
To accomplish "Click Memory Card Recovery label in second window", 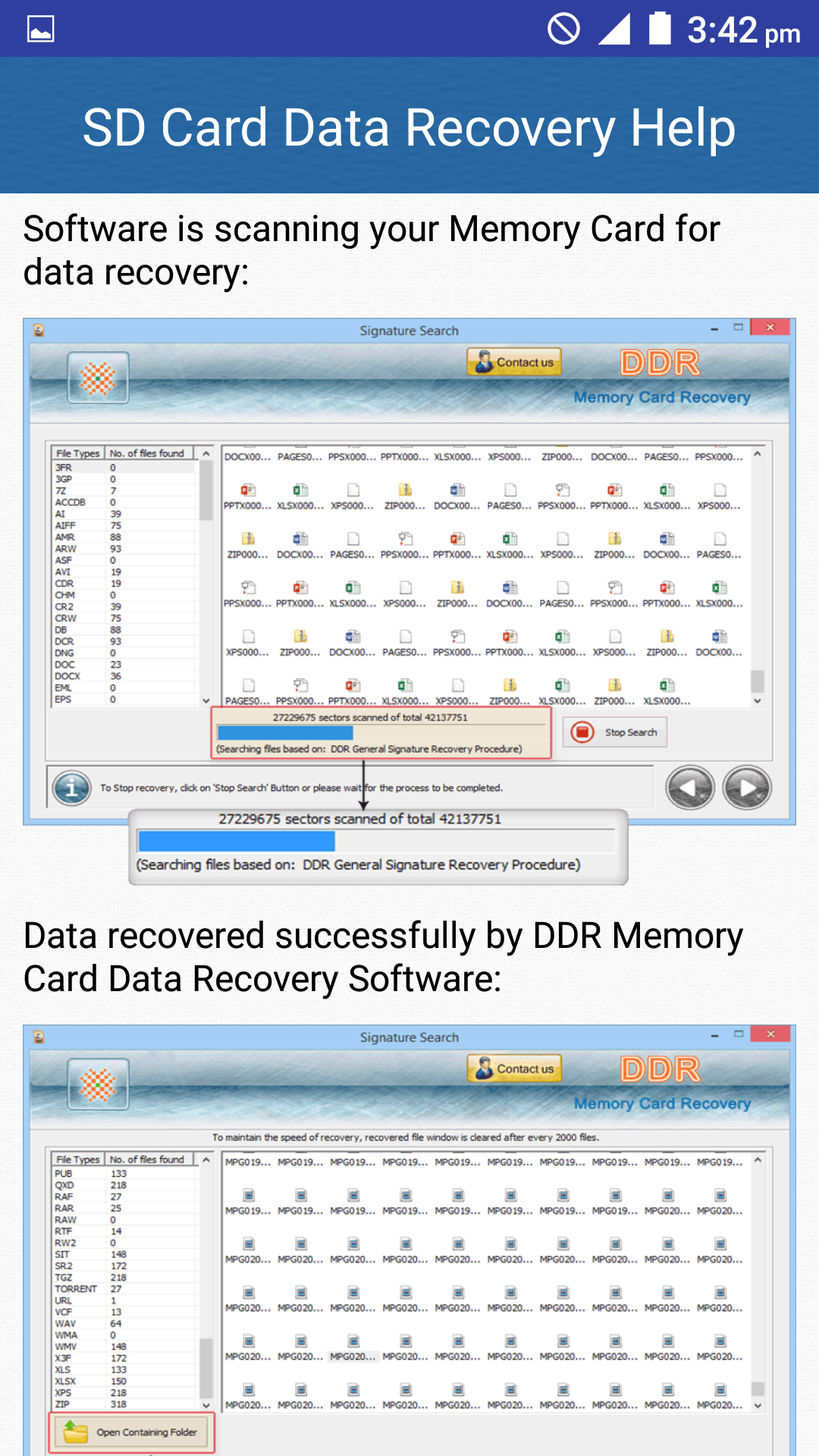I will [x=662, y=1103].
